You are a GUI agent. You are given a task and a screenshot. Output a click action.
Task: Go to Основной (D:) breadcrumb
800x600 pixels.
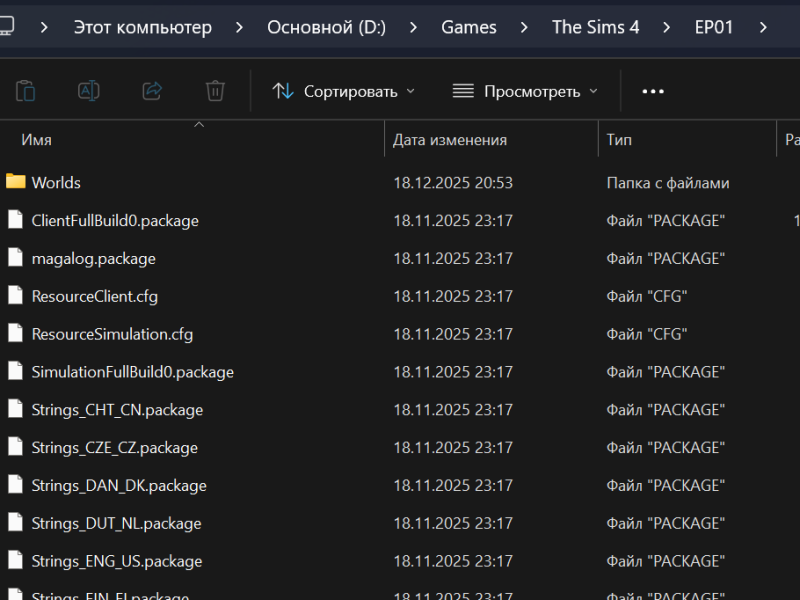pos(326,27)
